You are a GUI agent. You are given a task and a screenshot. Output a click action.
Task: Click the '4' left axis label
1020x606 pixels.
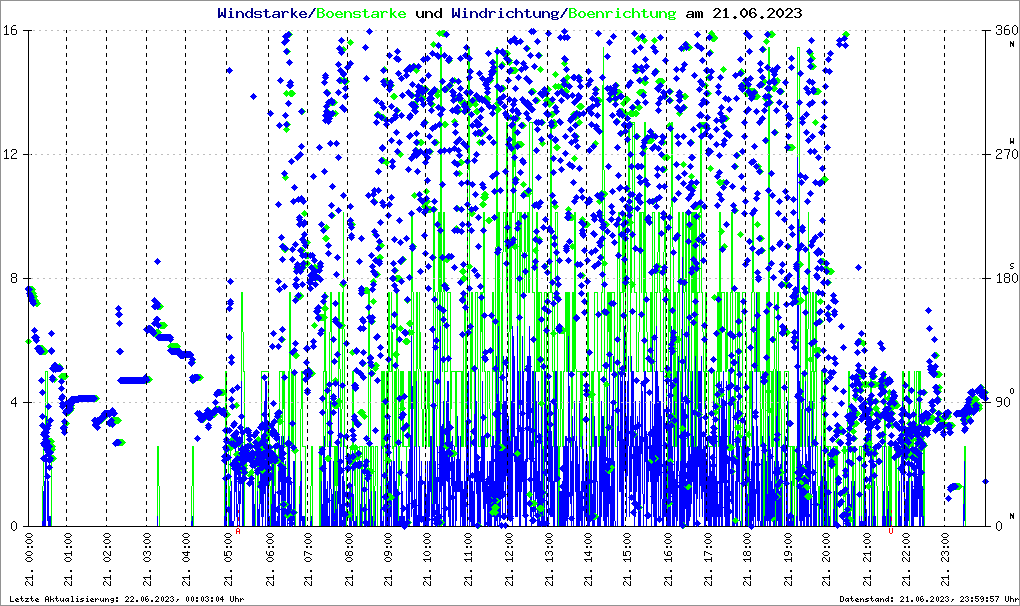(x=13, y=402)
